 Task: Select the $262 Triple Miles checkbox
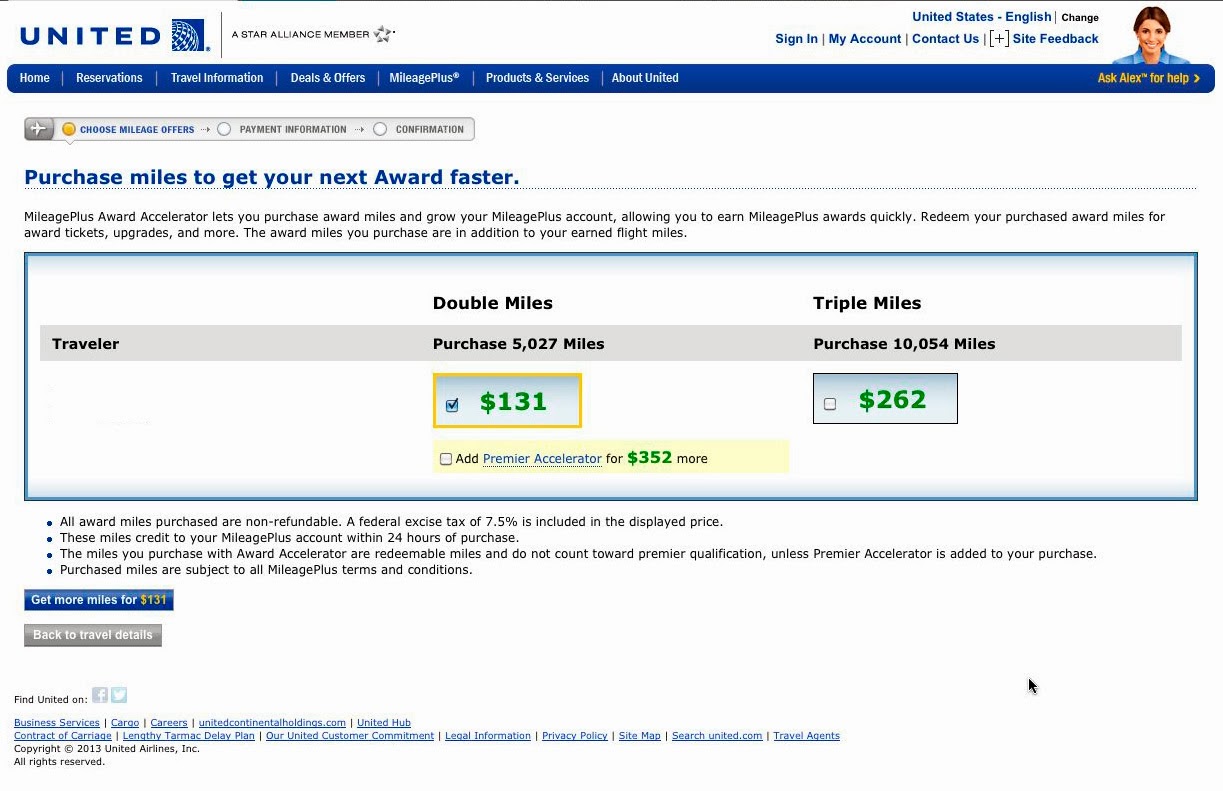pos(830,404)
